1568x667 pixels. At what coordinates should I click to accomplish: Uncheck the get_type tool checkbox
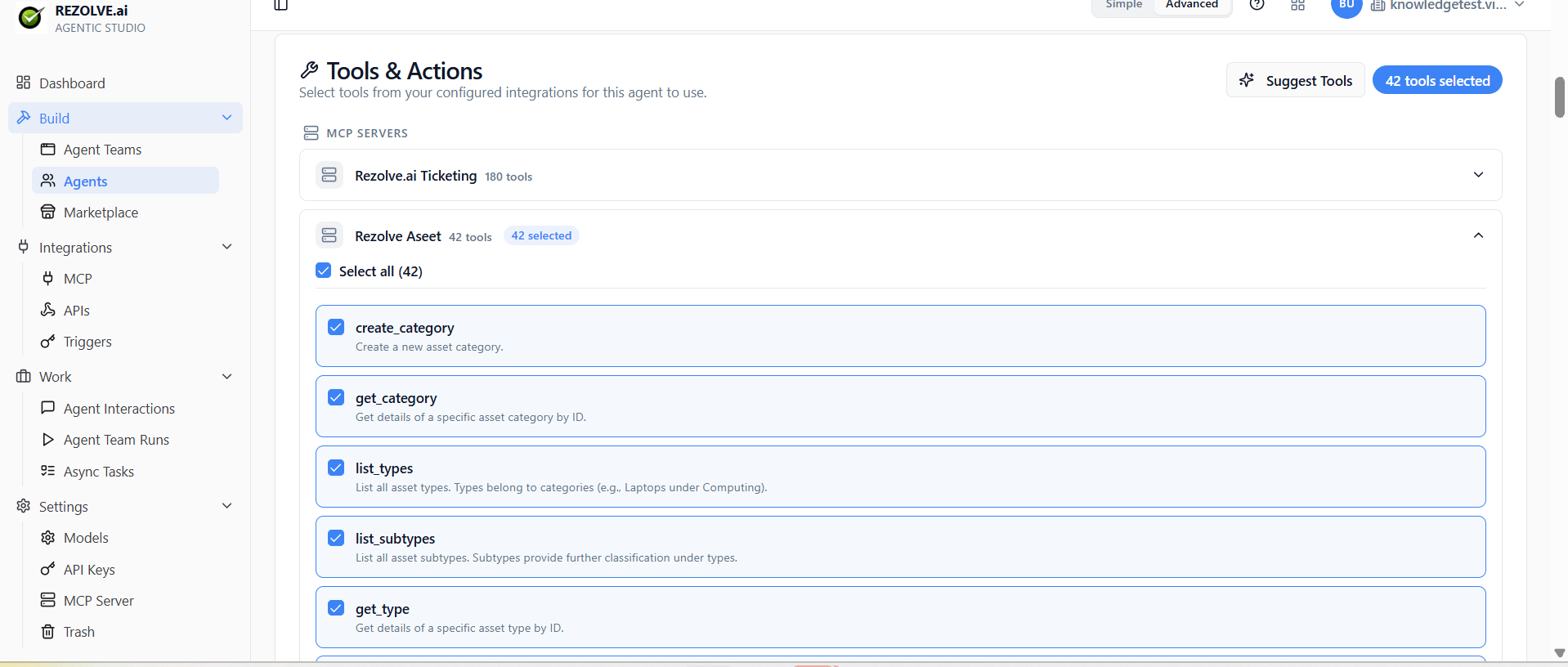[x=336, y=608]
